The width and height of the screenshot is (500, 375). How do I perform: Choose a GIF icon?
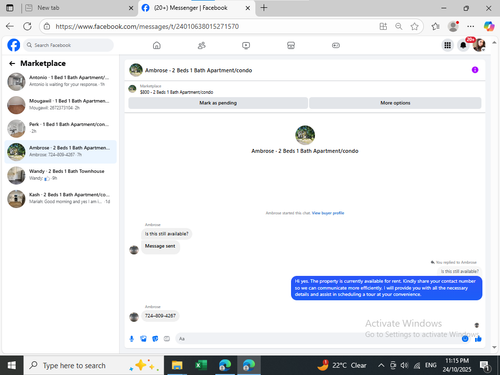tap(167, 339)
